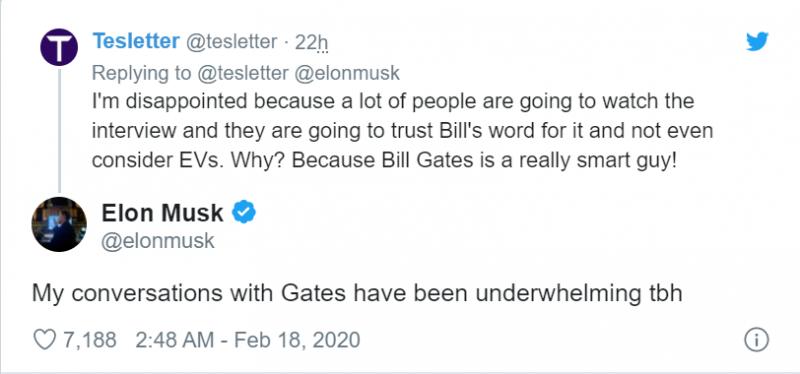Click the underwhelming tbh tweet text
The width and height of the screenshot is (800, 374).
(x=357, y=294)
